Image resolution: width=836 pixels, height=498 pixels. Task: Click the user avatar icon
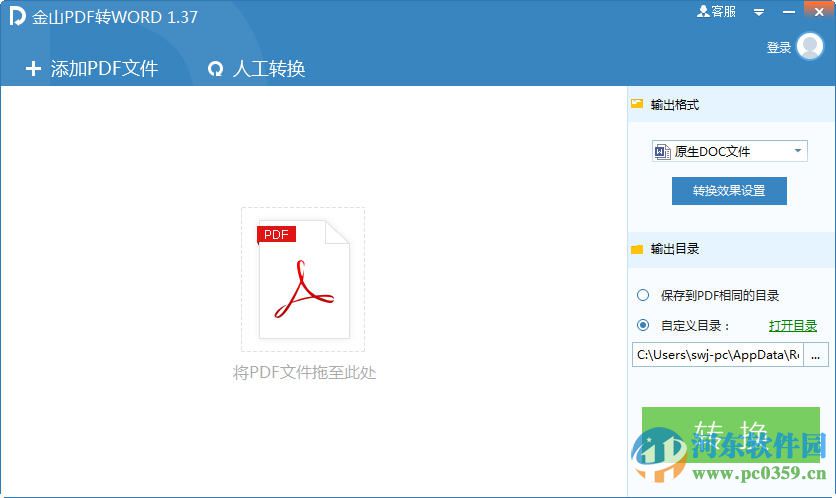click(810, 46)
